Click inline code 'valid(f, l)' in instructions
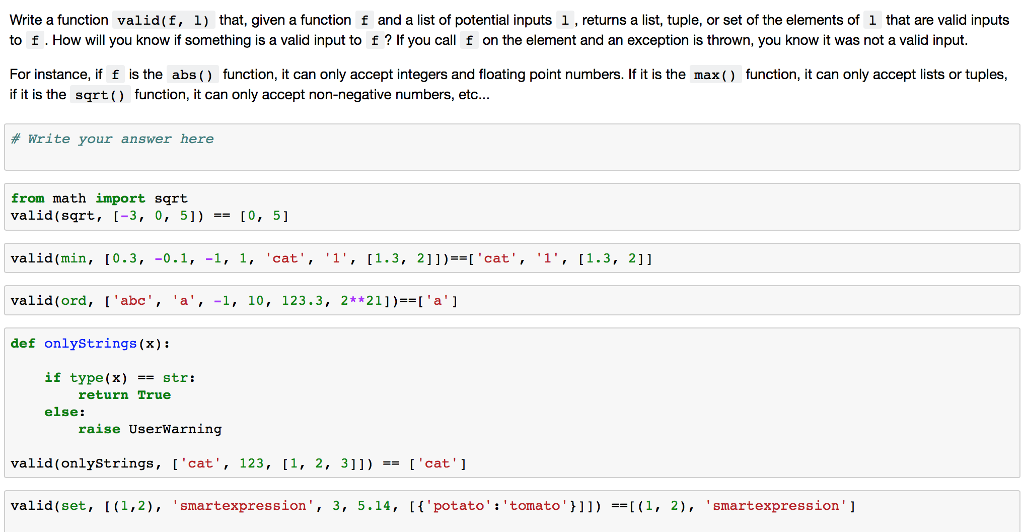1024x532 pixels. tap(163, 21)
